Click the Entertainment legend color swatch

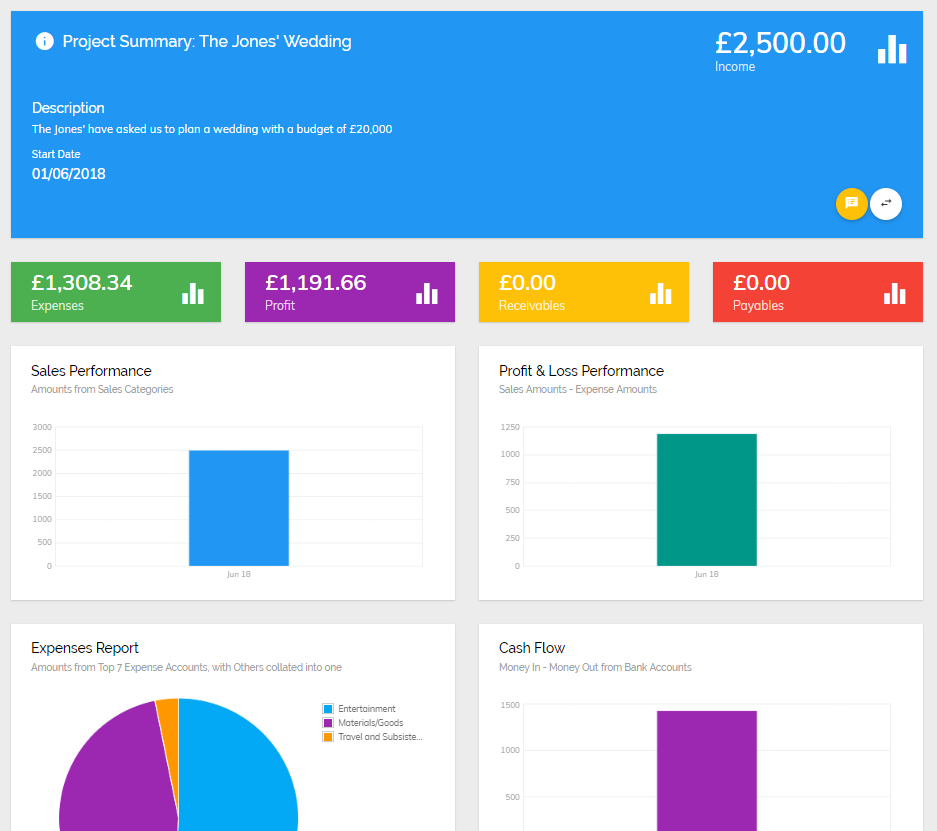pos(327,709)
